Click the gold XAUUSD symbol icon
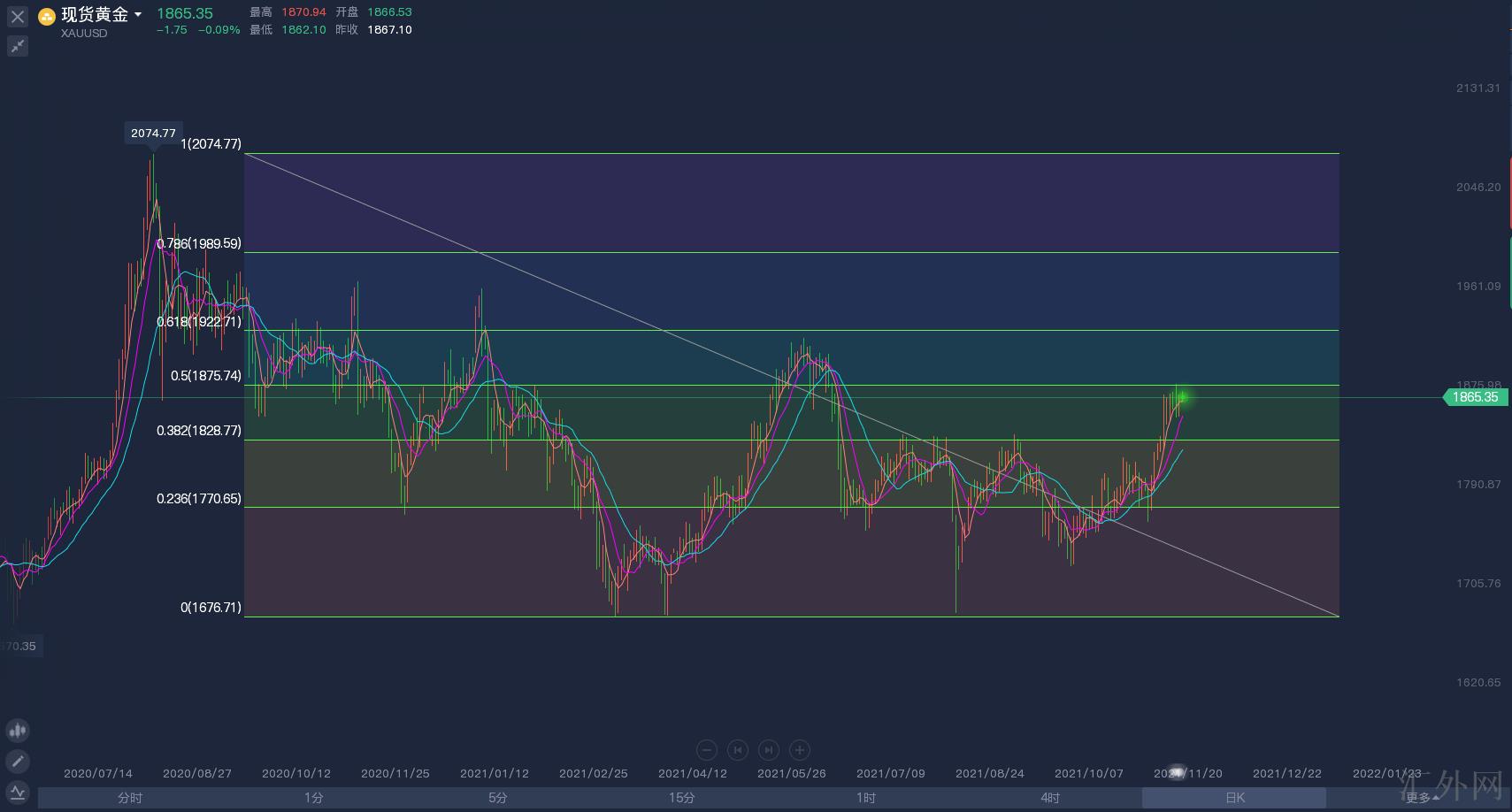 pyautogui.click(x=47, y=16)
